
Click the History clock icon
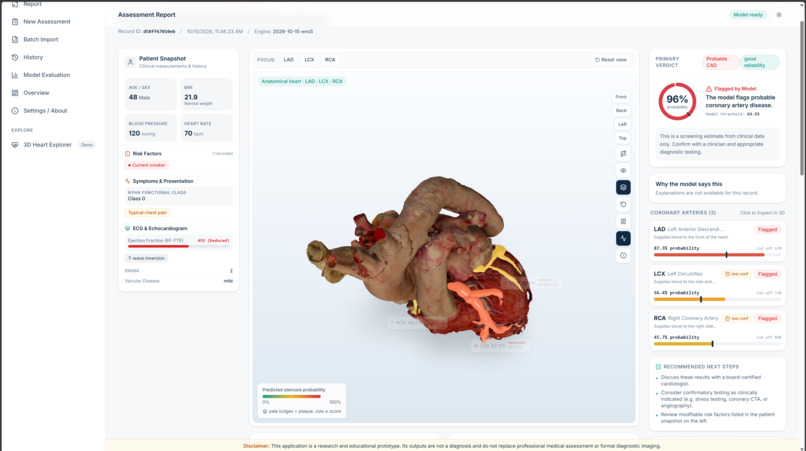[x=15, y=57]
